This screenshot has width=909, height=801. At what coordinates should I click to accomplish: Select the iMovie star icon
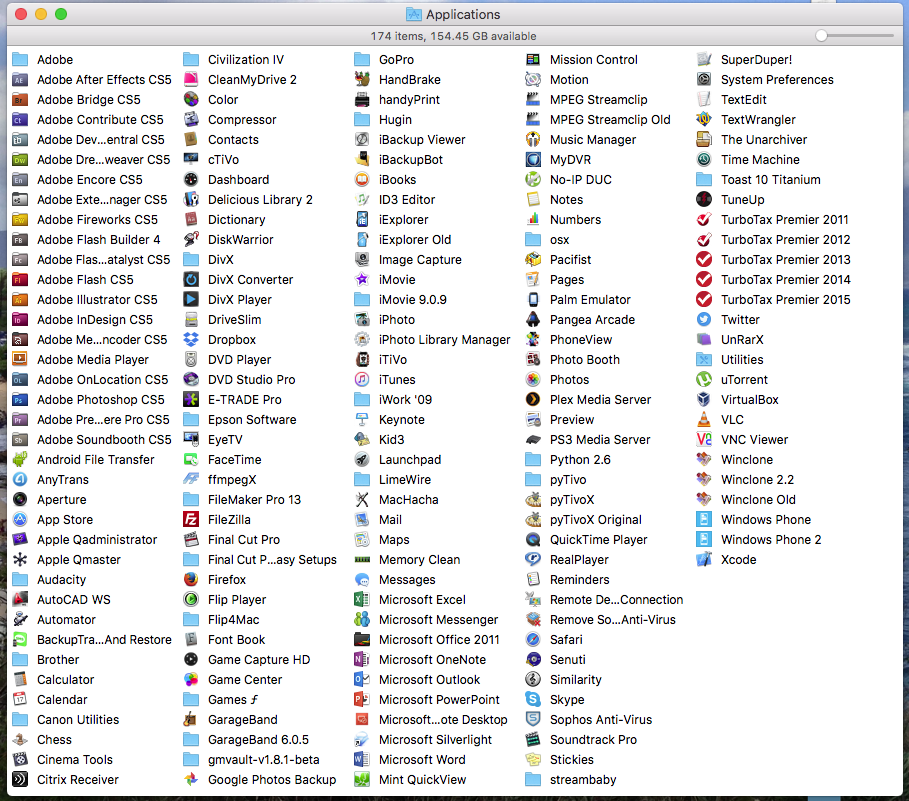362,279
